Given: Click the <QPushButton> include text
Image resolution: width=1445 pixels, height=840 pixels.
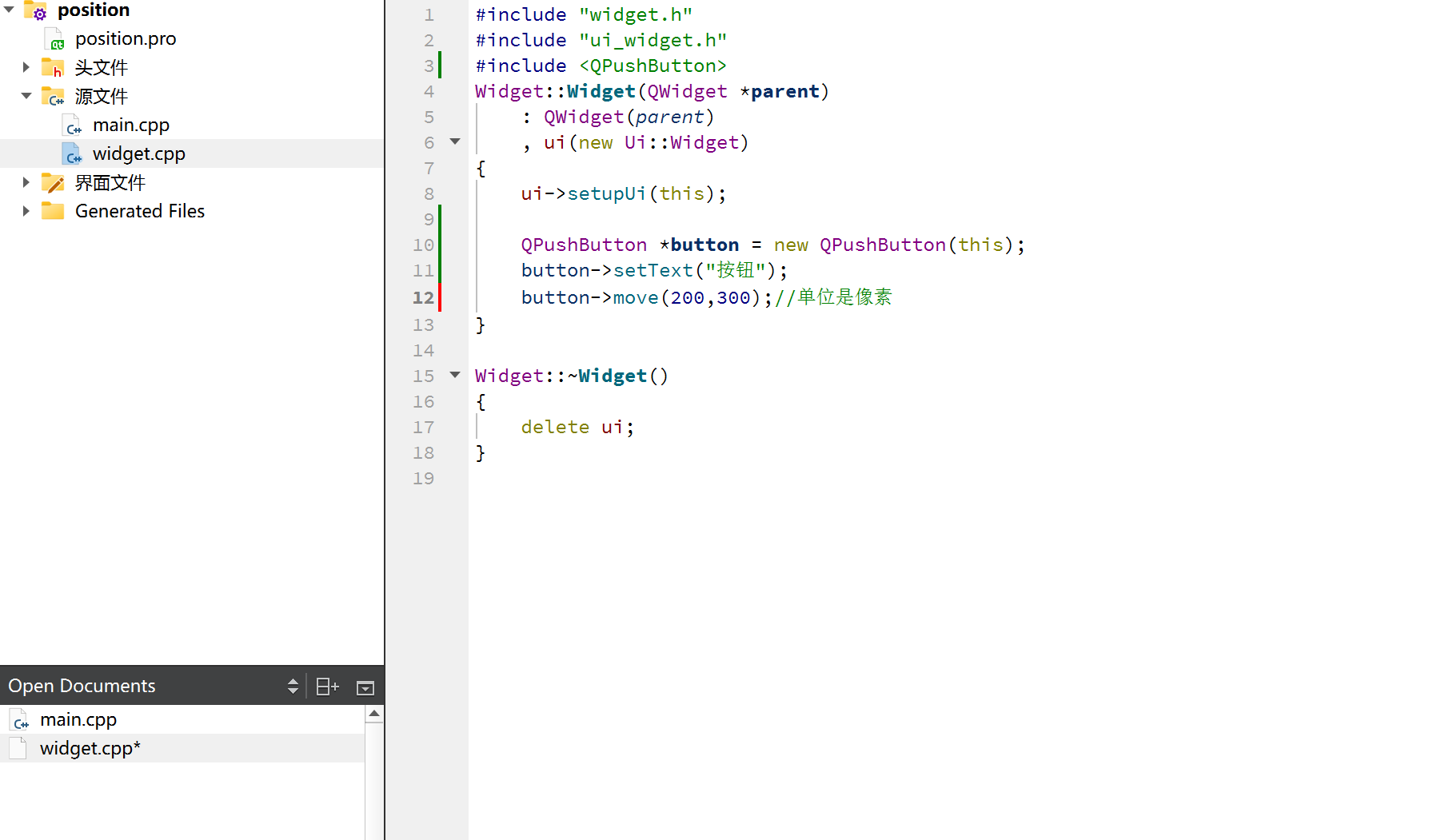Looking at the screenshot, I should tap(653, 66).
